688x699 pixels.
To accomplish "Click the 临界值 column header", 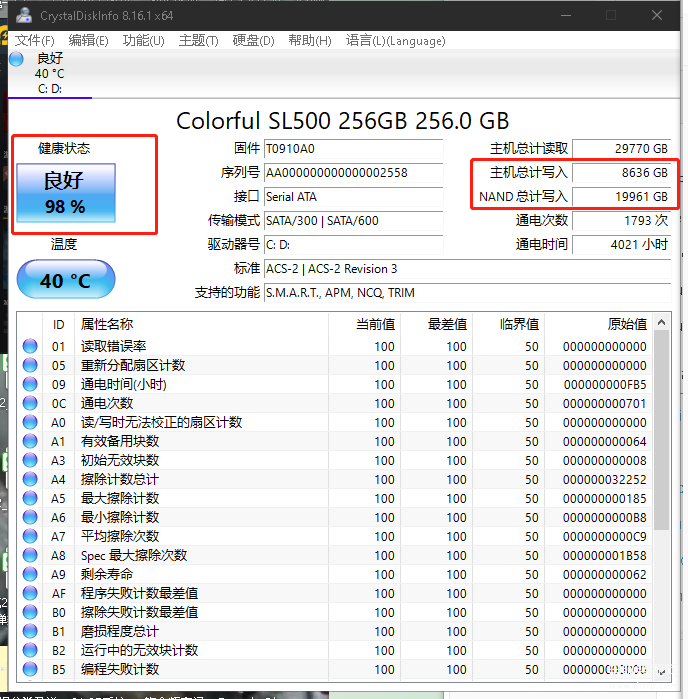I will (x=509, y=325).
